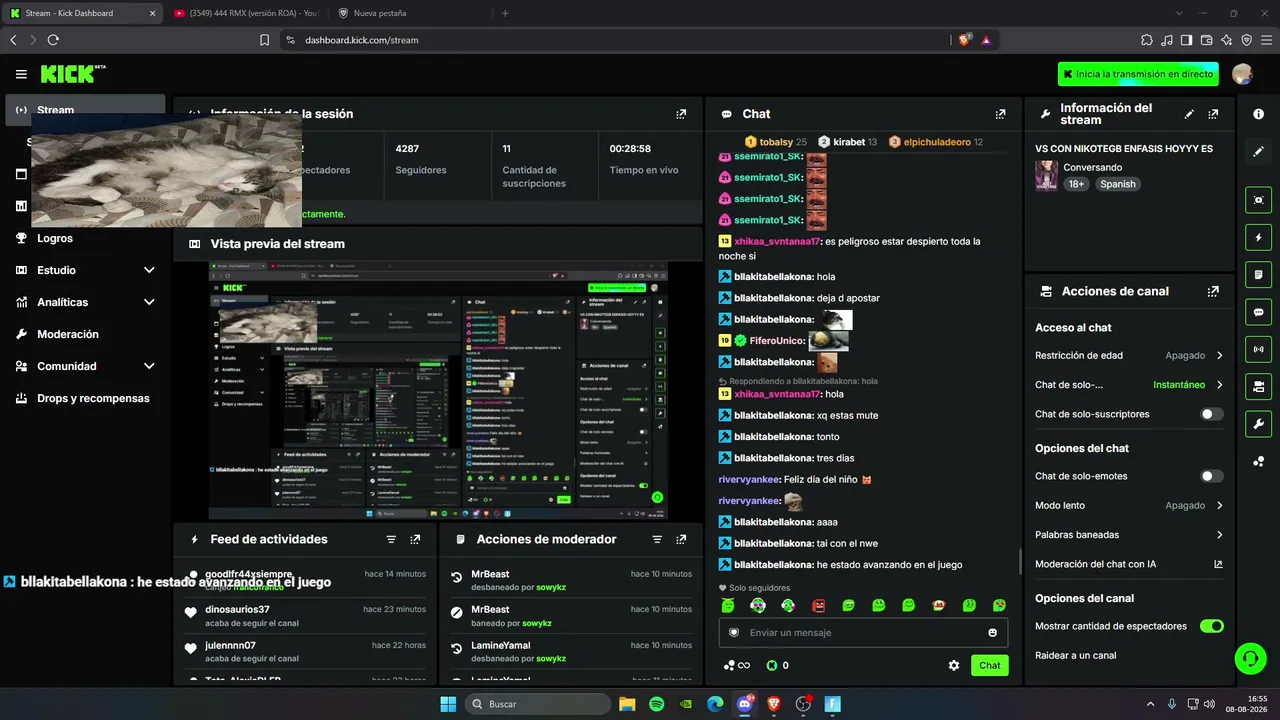The width and height of the screenshot is (1280, 720).
Task: Click the browser address bar URL
Action: 361,40
